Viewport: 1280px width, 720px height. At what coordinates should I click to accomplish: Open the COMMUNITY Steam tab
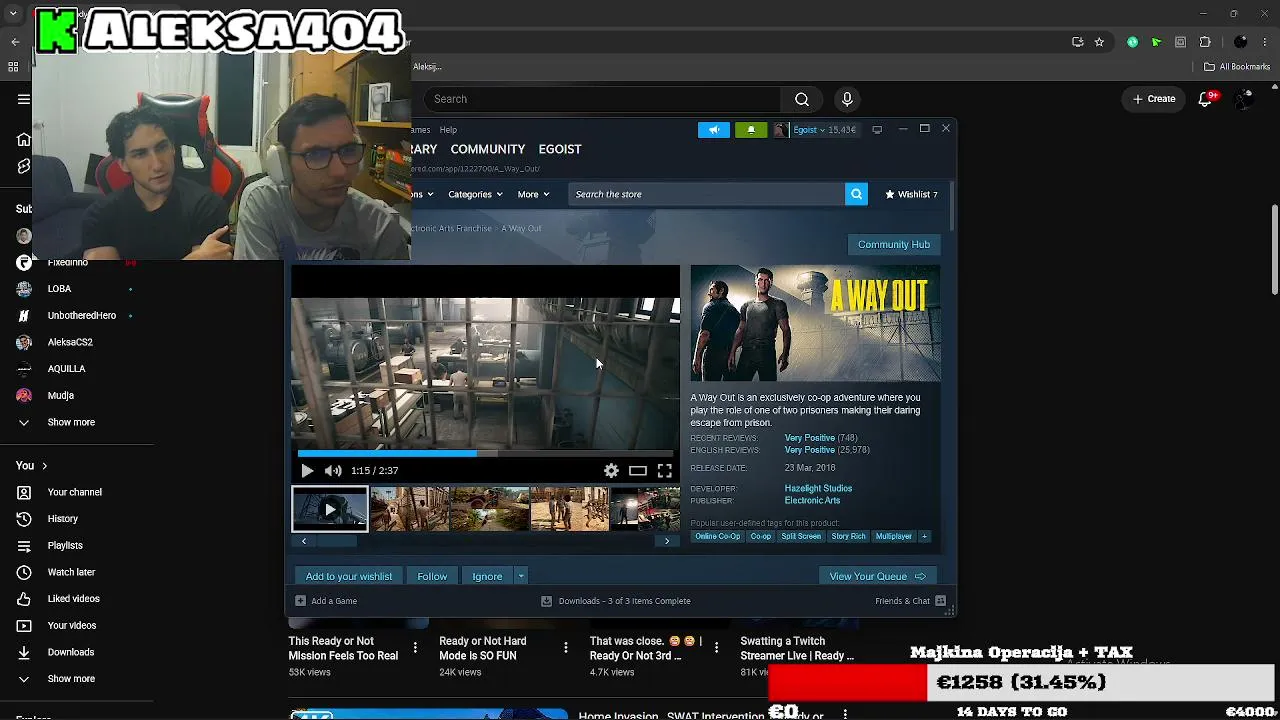(487, 149)
